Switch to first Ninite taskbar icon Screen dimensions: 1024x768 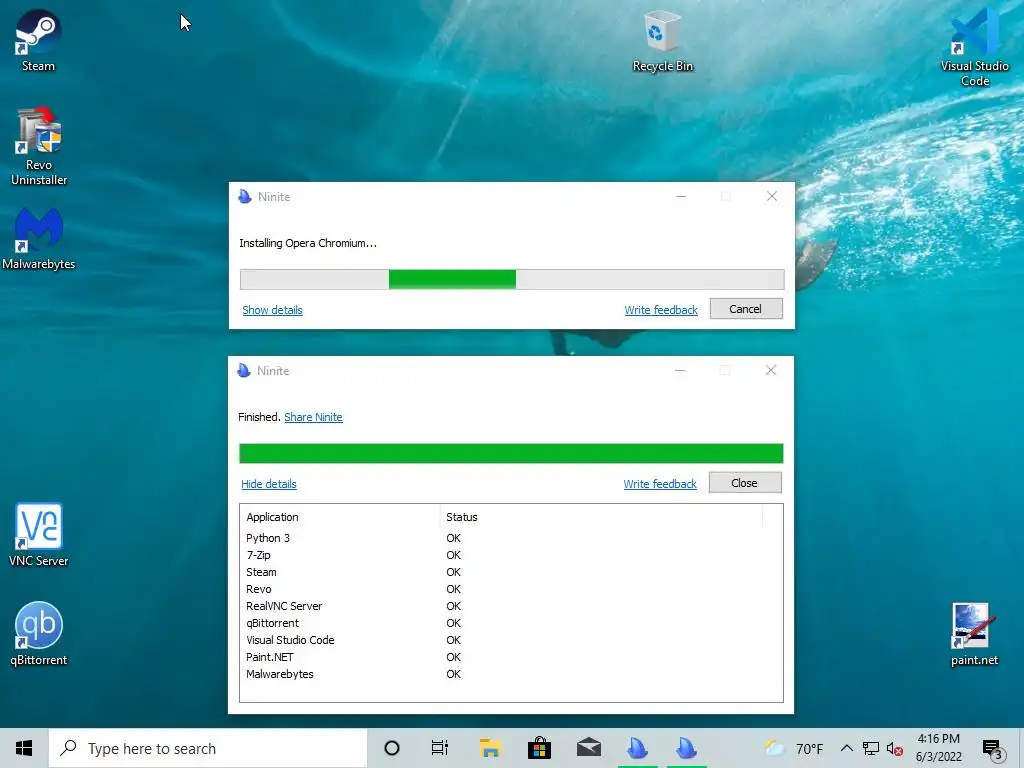point(638,748)
